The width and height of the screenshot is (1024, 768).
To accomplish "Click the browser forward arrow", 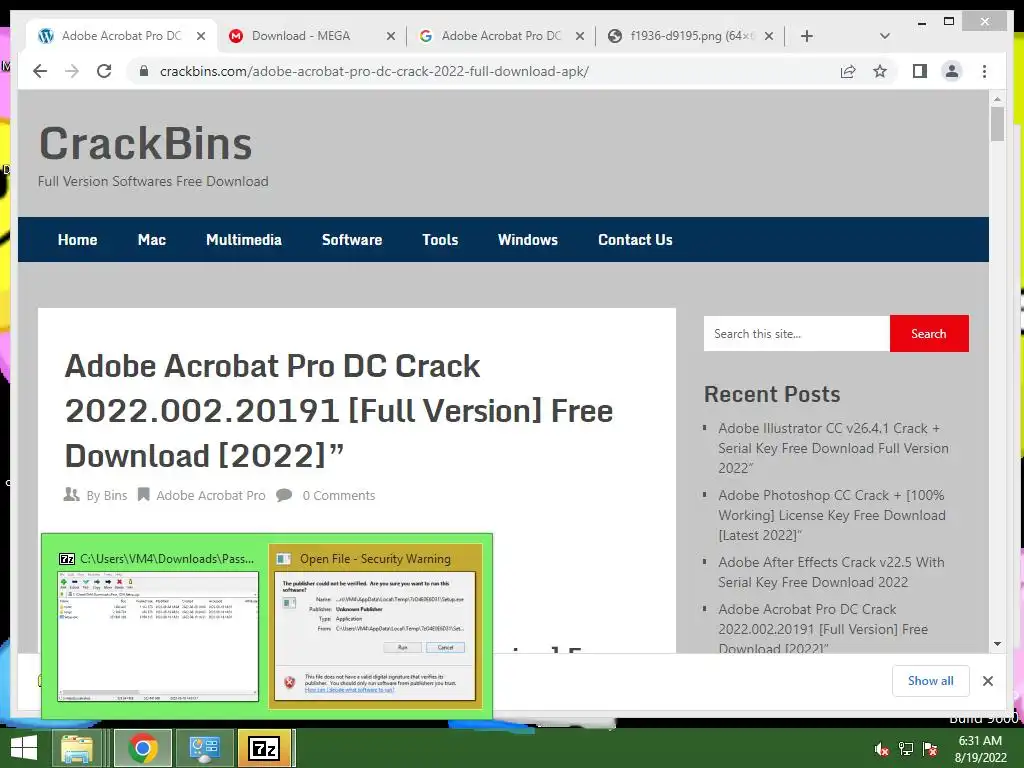I will coord(72,71).
